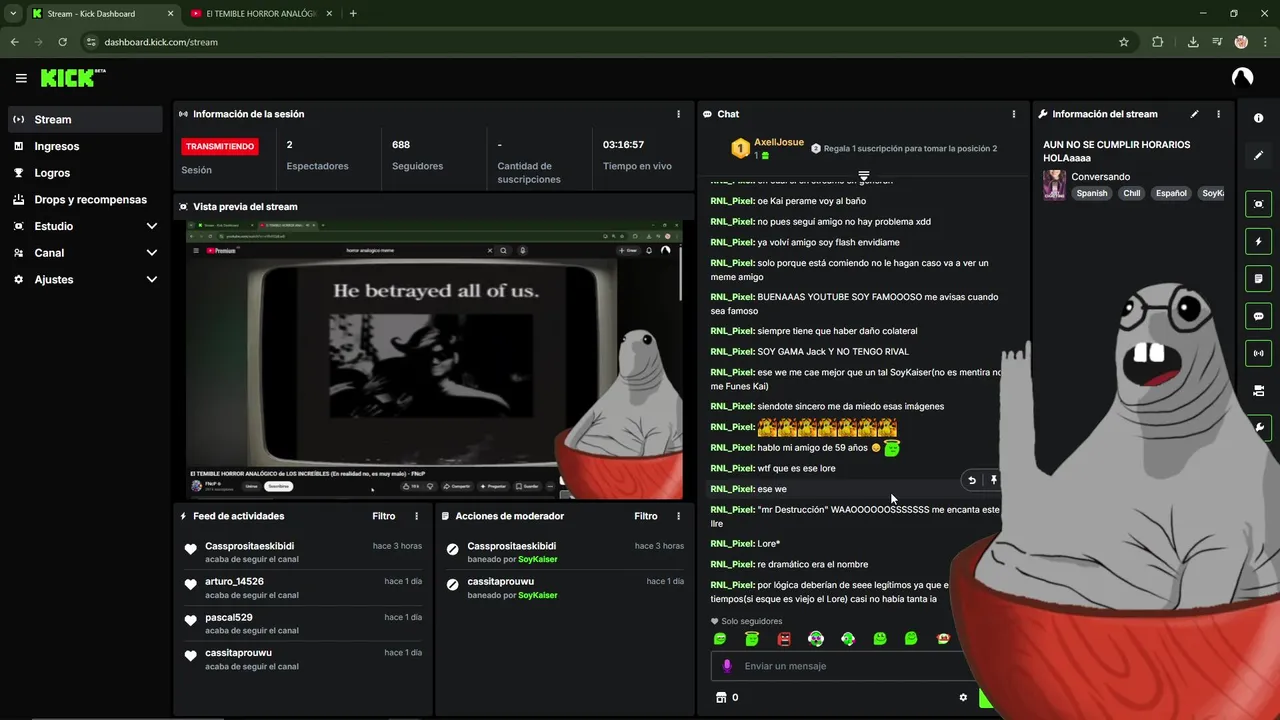Image resolution: width=1280 pixels, height=720 pixels.
Task: Click the AxellJosue top gifter name
Action: [779, 142]
